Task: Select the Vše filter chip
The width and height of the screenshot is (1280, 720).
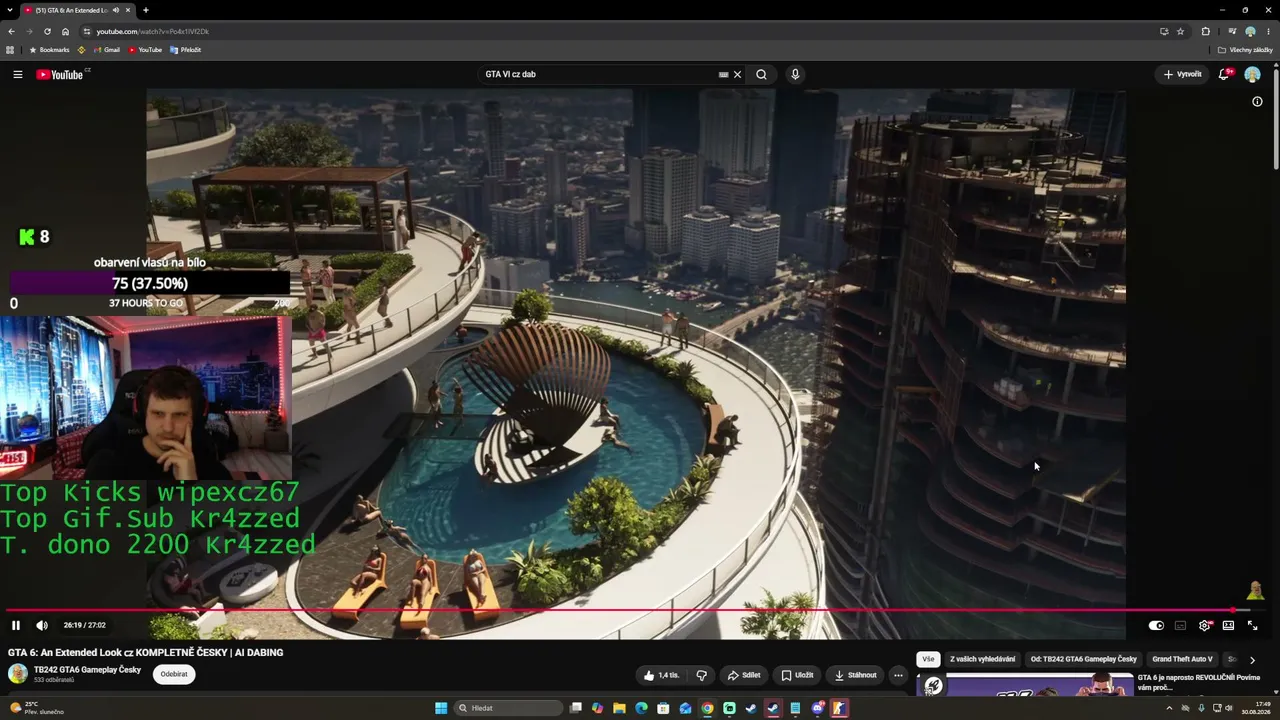Action: (x=928, y=659)
